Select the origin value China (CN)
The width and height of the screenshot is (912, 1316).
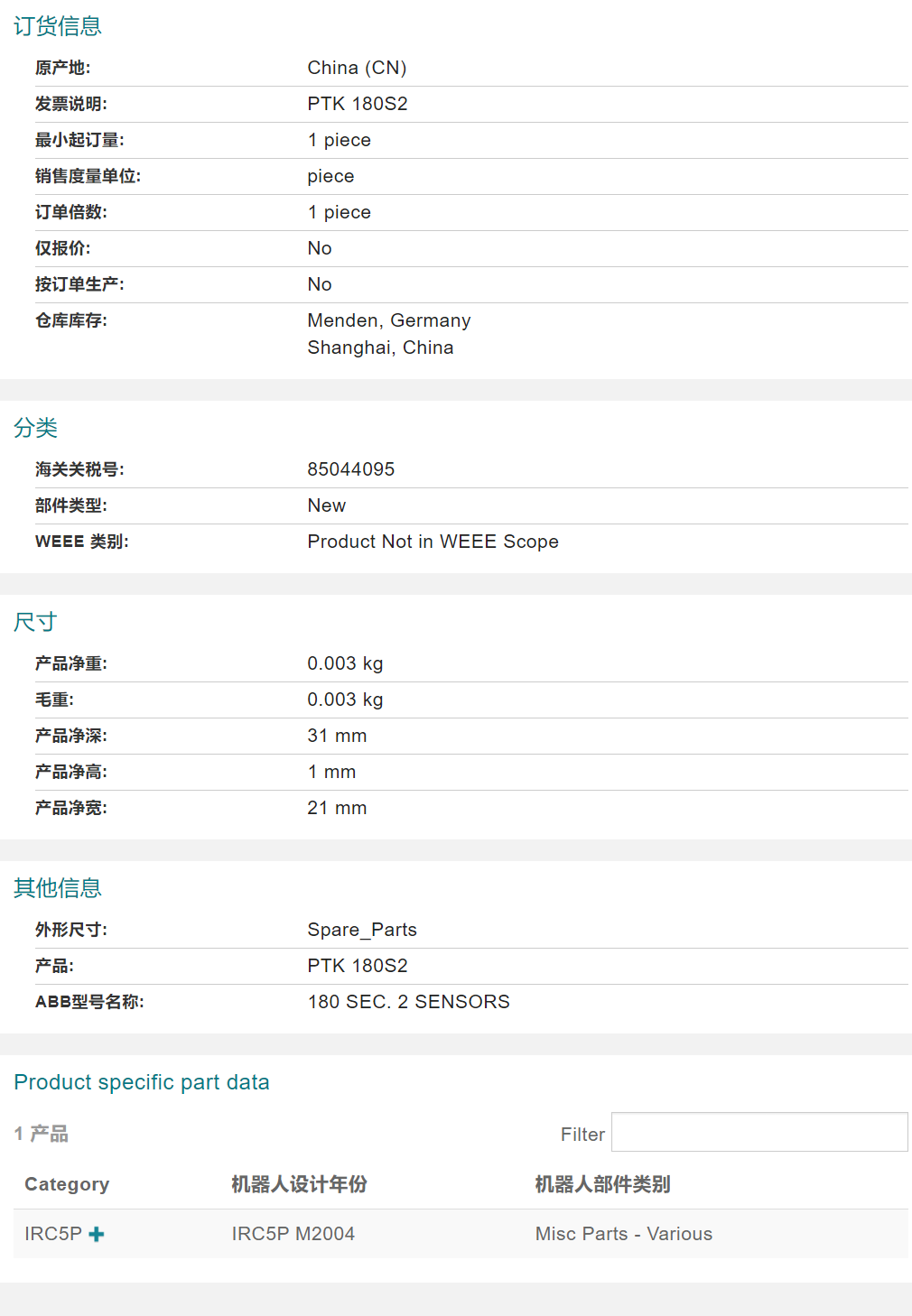[x=357, y=68]
